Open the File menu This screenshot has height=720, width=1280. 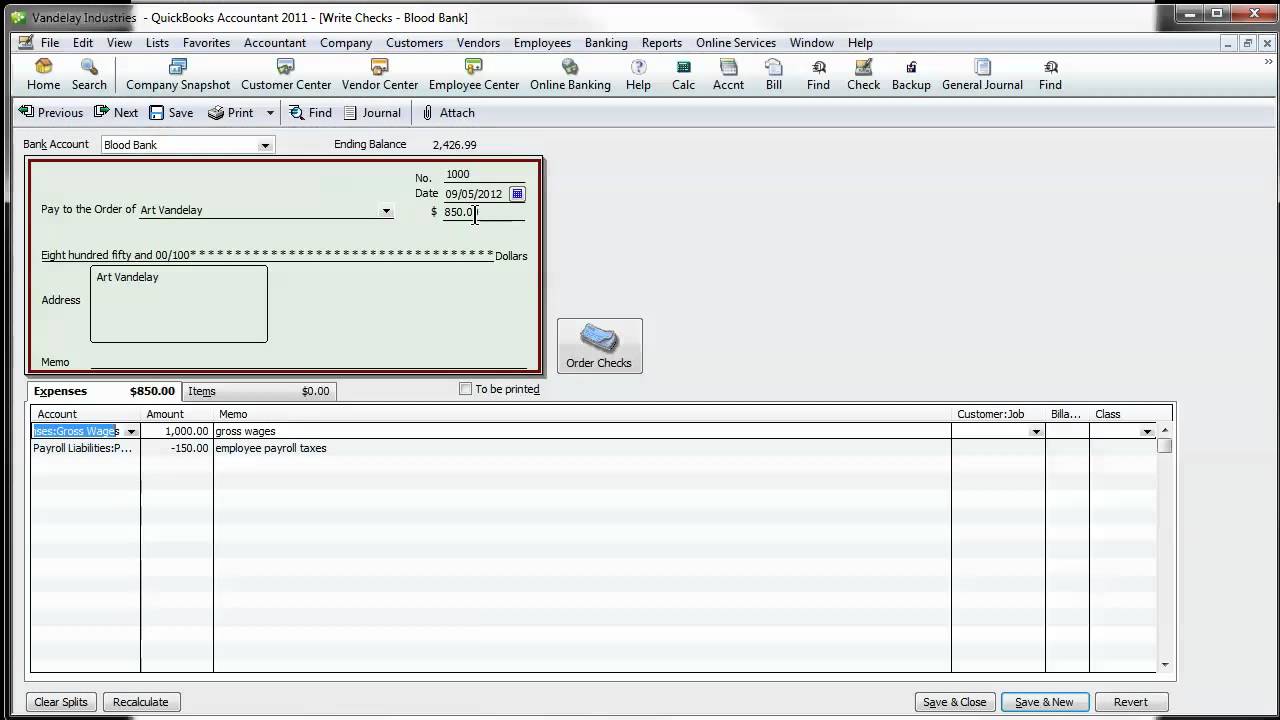(x=49, y=43)
